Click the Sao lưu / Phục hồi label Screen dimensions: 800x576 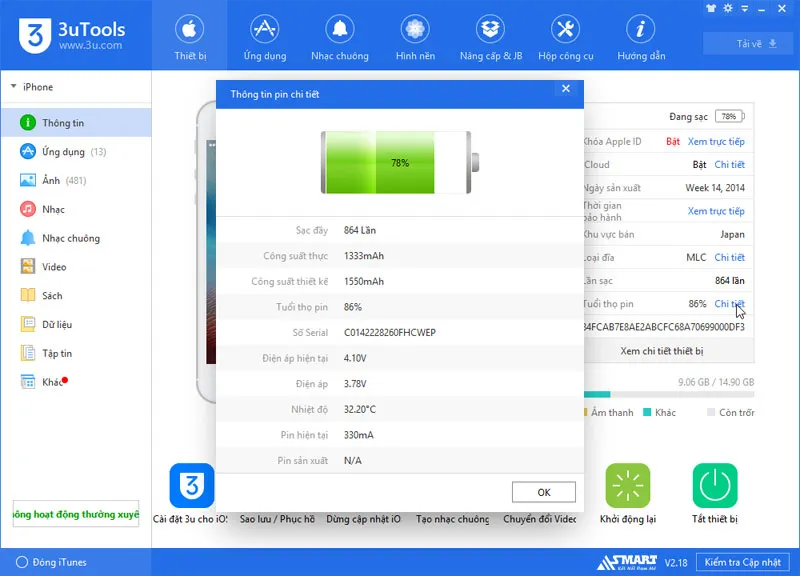(277, 519)
